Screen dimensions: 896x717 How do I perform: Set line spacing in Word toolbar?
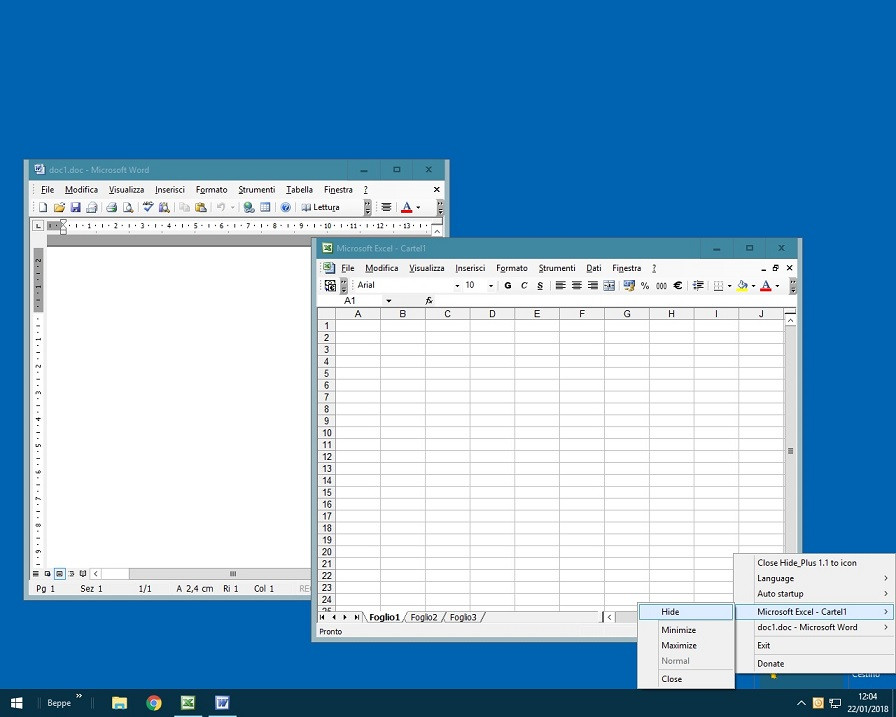point(386,207)
